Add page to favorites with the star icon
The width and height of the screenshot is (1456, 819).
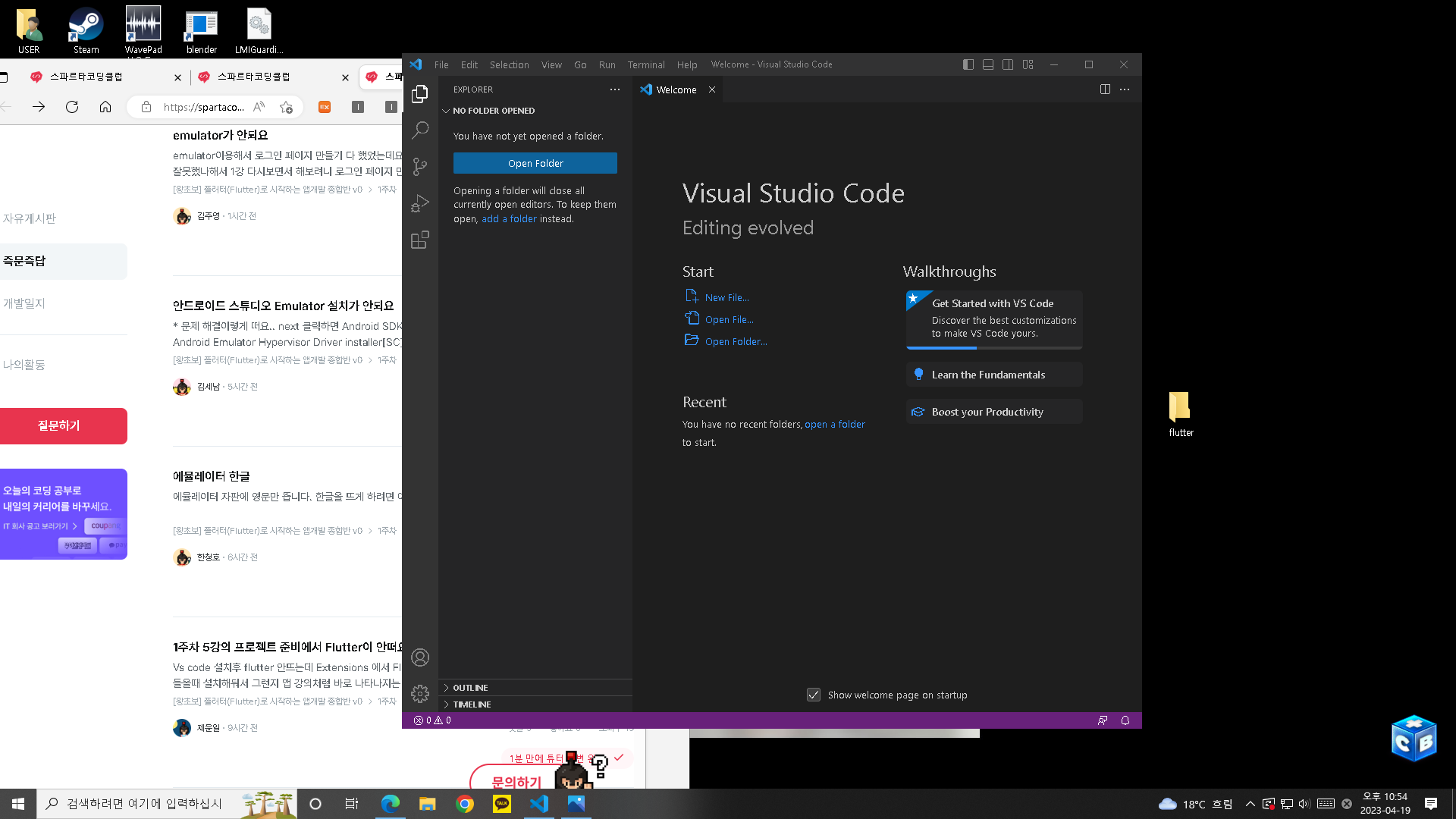click(286, 107)
